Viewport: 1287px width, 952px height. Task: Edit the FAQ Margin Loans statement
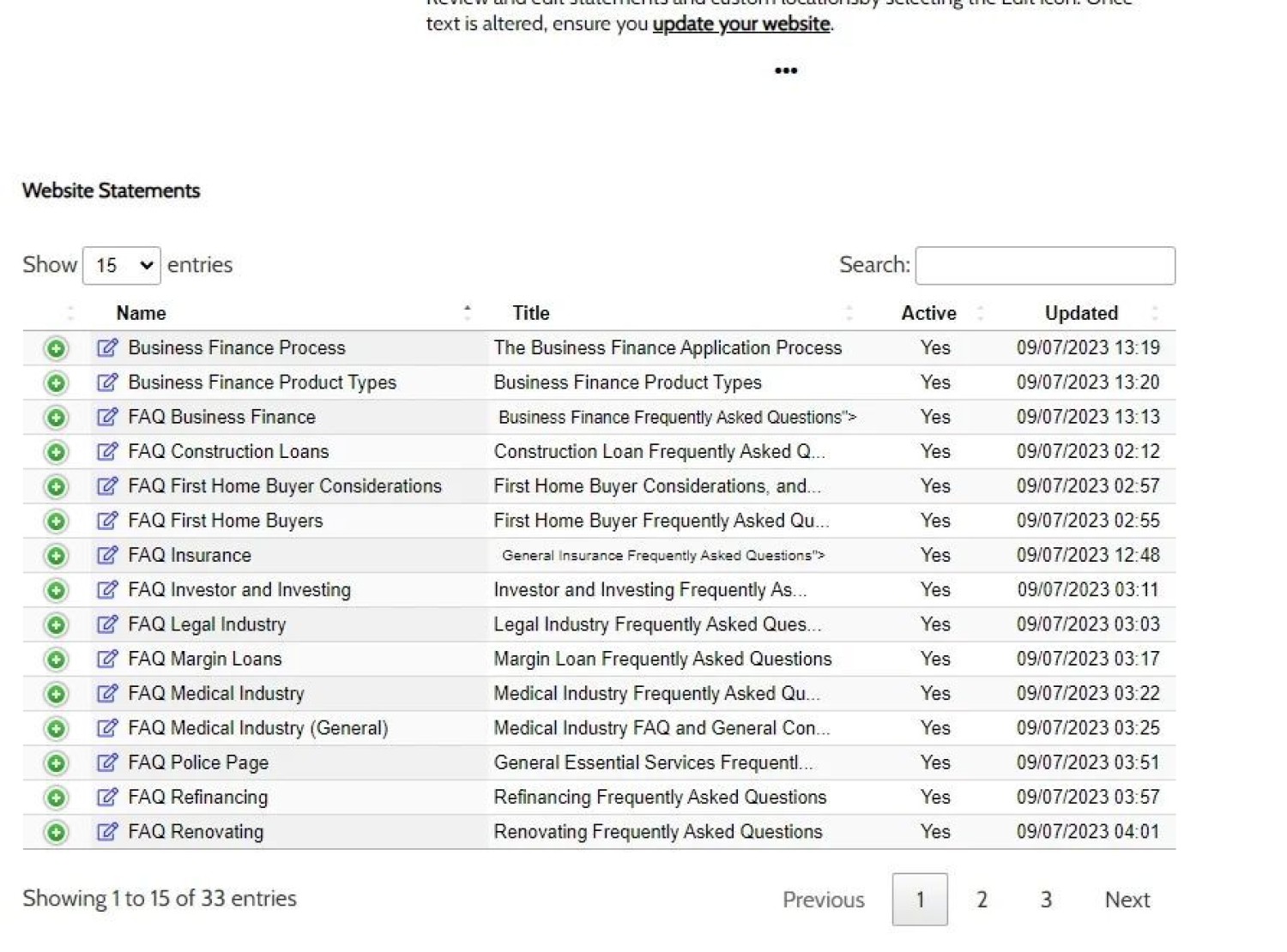[107, 659]
